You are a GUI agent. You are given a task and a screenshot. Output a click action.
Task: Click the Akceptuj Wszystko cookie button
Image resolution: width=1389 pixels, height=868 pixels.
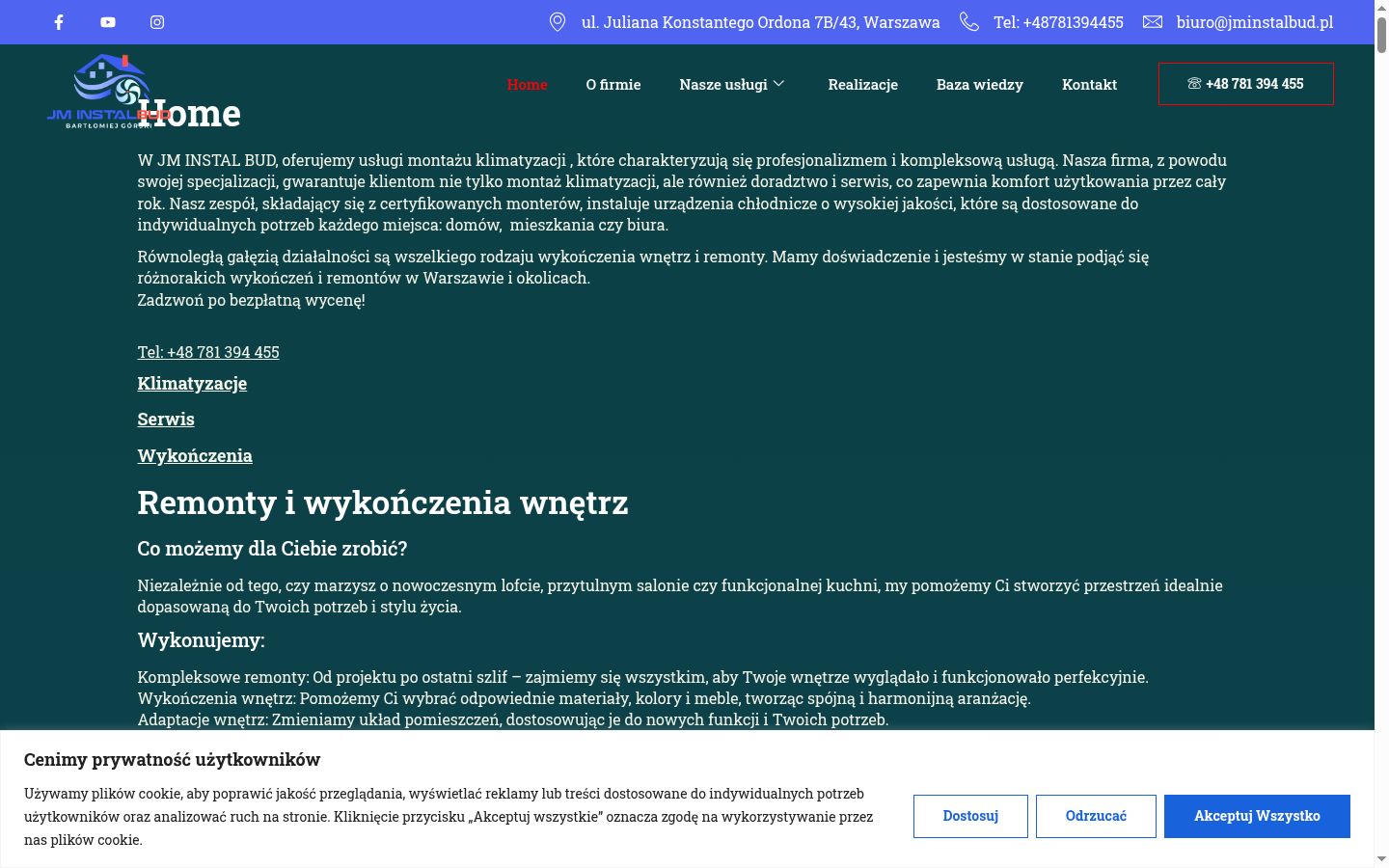click(x=1257, y=816)
